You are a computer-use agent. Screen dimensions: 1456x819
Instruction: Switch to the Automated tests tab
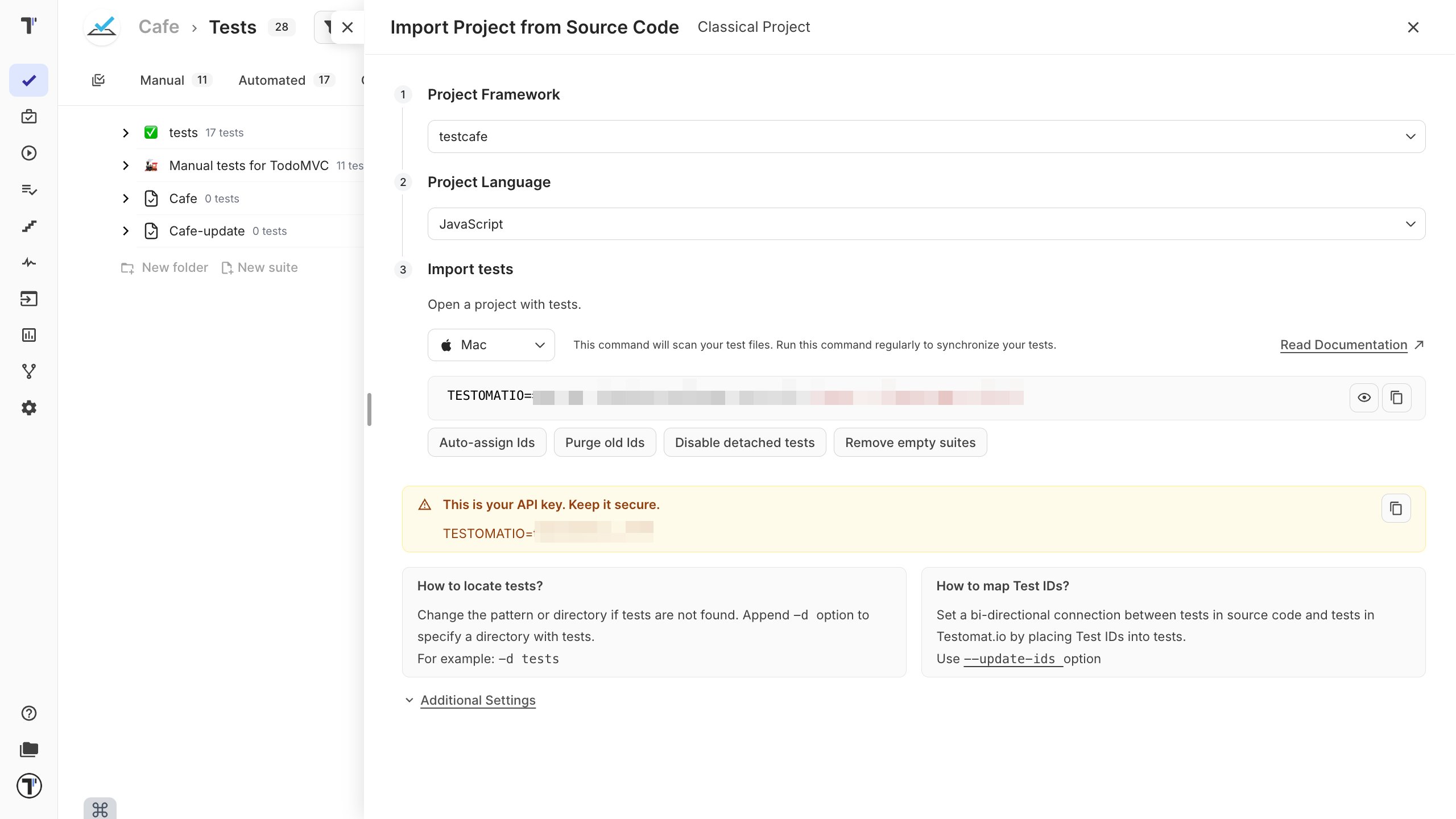[x=286, y=80]
